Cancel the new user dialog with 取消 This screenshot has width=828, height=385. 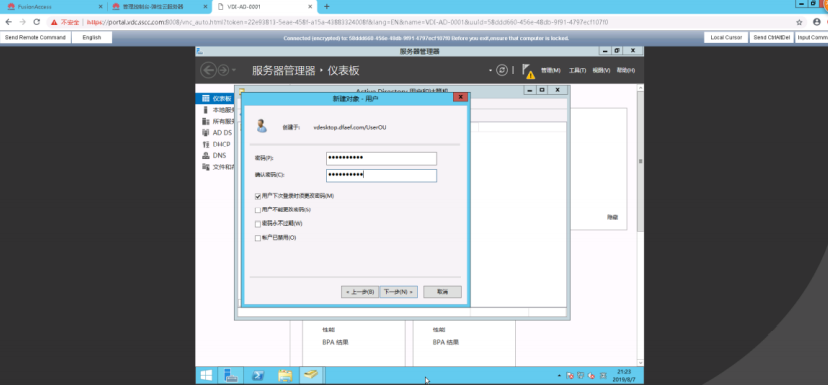coord(443,292)
